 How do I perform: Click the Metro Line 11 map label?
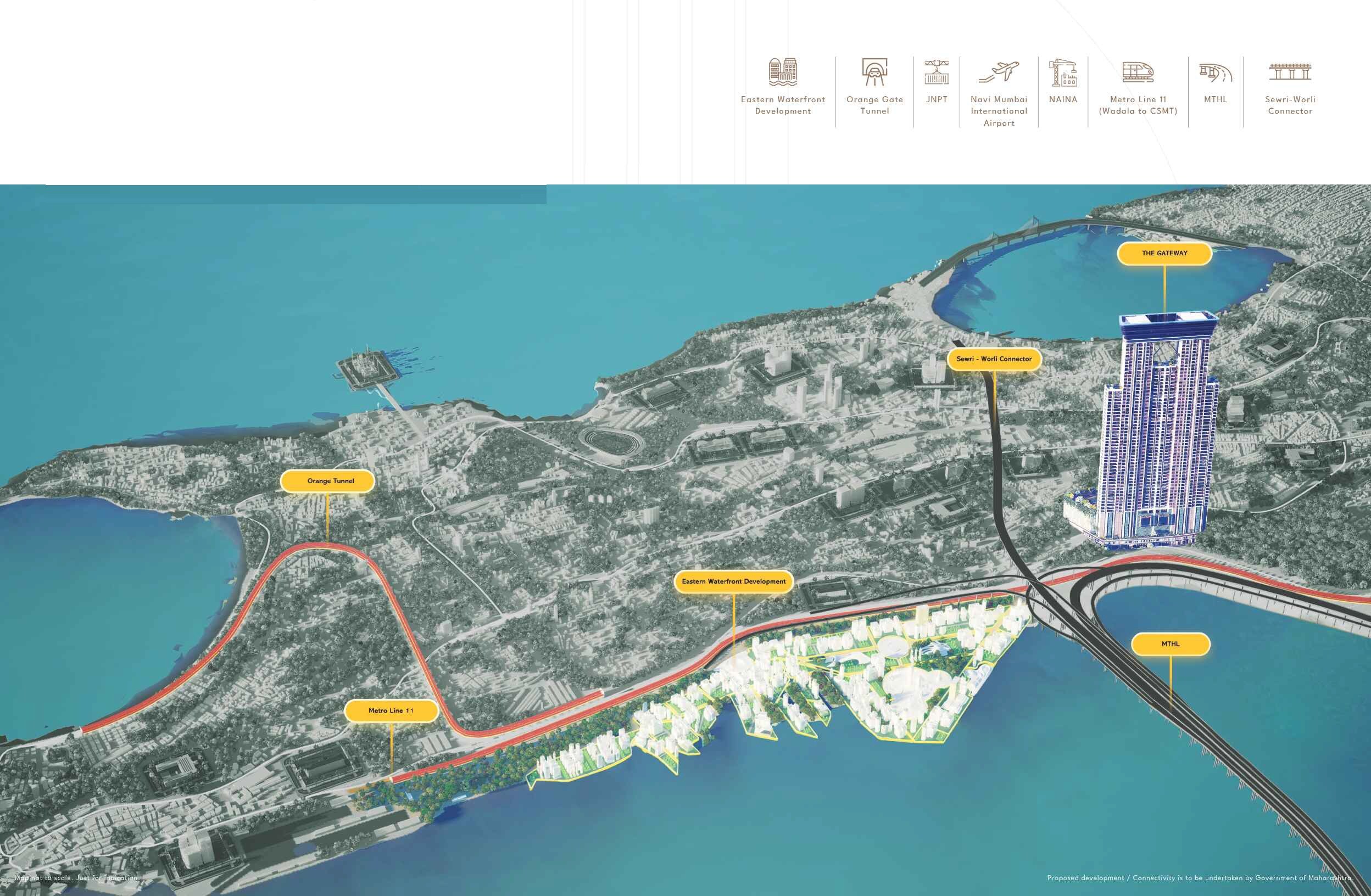[x=391, y=710]
